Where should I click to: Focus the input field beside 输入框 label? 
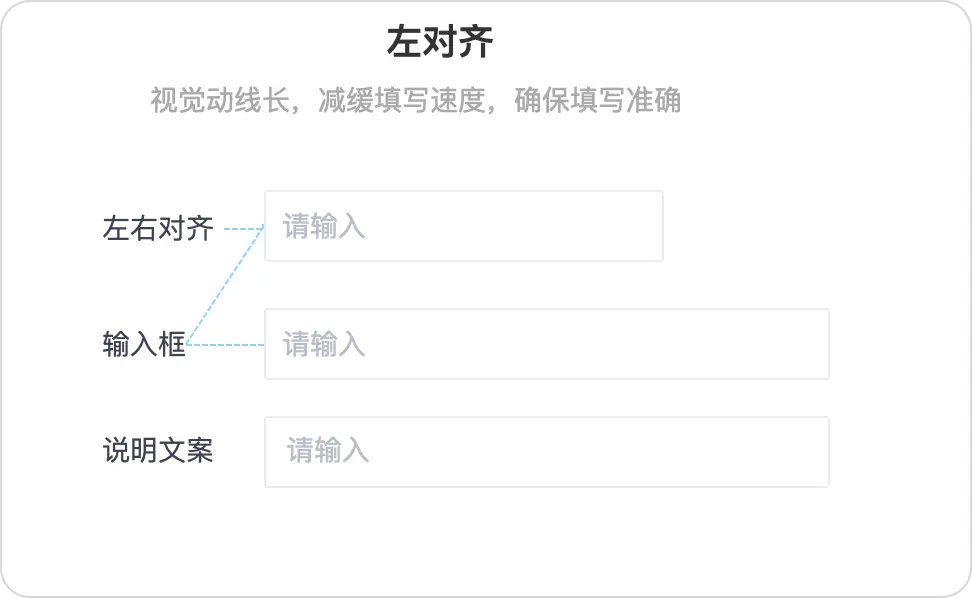(547, 344)
